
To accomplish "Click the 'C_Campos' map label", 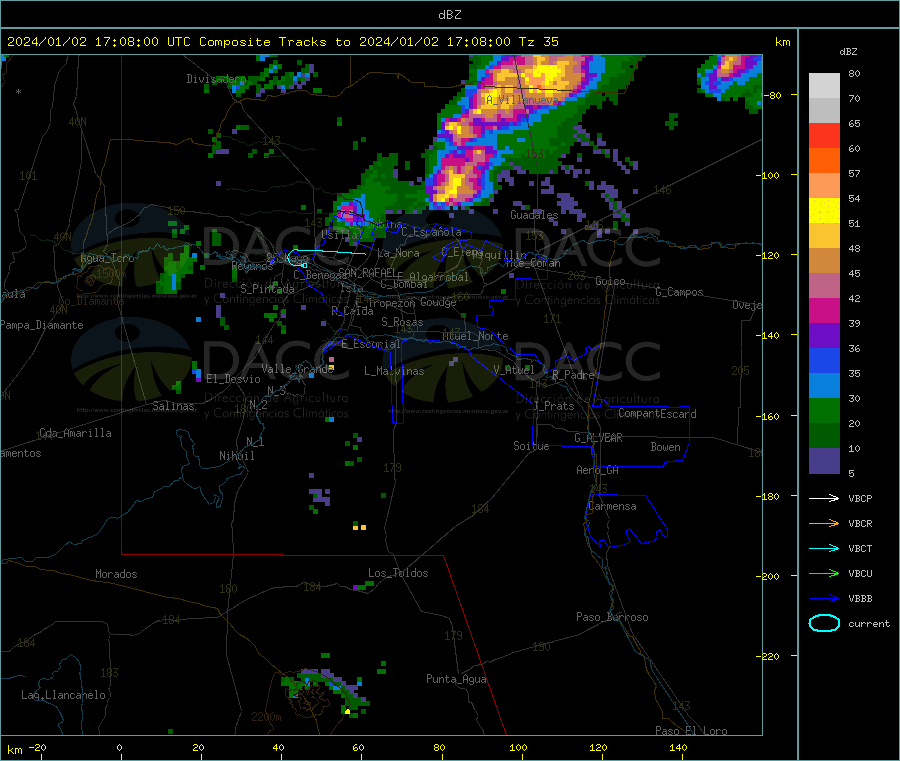I will click(x=680, y=292).
